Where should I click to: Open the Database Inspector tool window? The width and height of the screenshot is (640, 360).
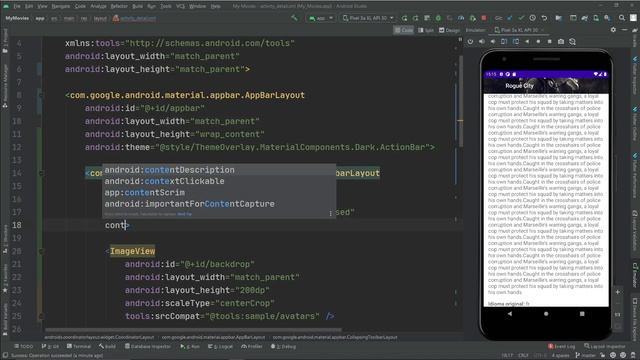pyautogui.click(x=148, y=347)
